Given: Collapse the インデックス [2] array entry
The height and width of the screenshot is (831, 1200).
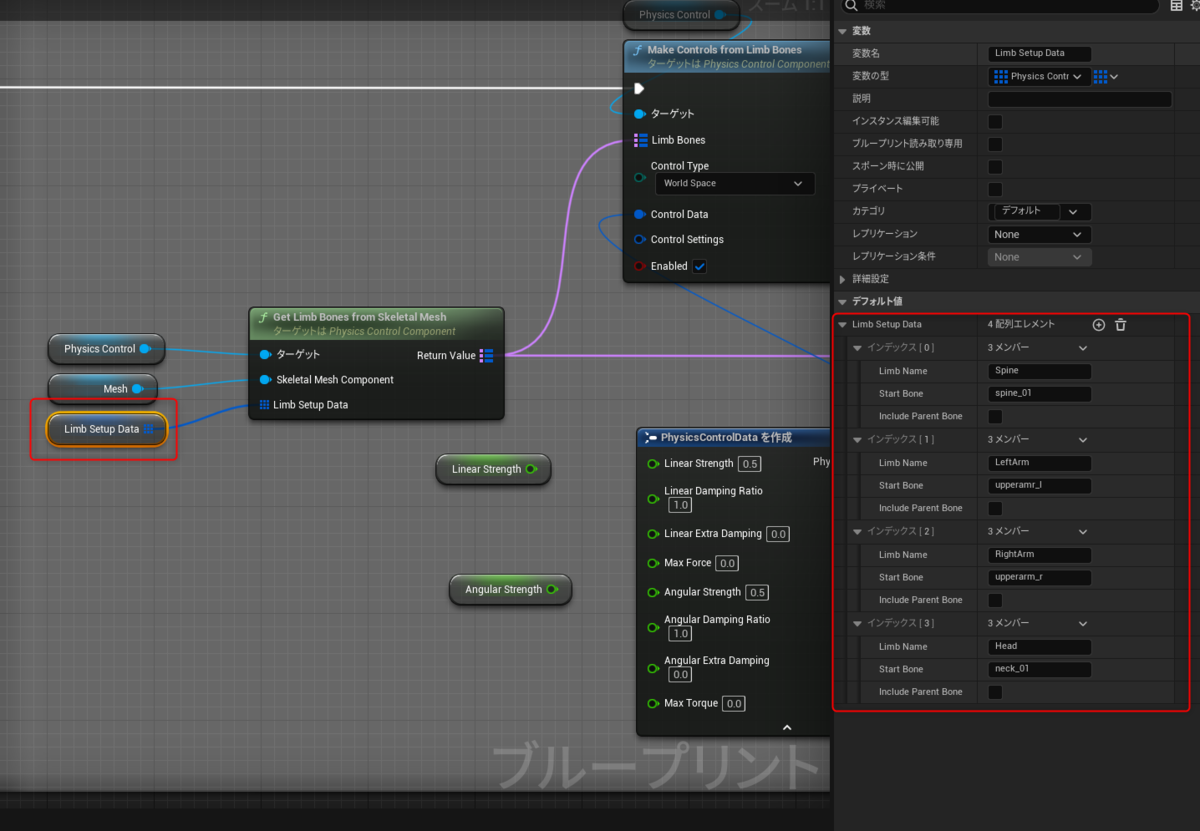Looking at the screenshot, I should 858,531.
